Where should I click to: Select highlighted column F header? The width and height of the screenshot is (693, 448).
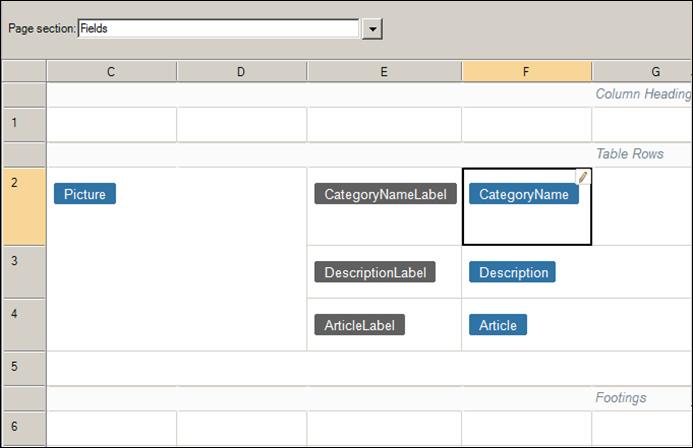coord(526,72)
